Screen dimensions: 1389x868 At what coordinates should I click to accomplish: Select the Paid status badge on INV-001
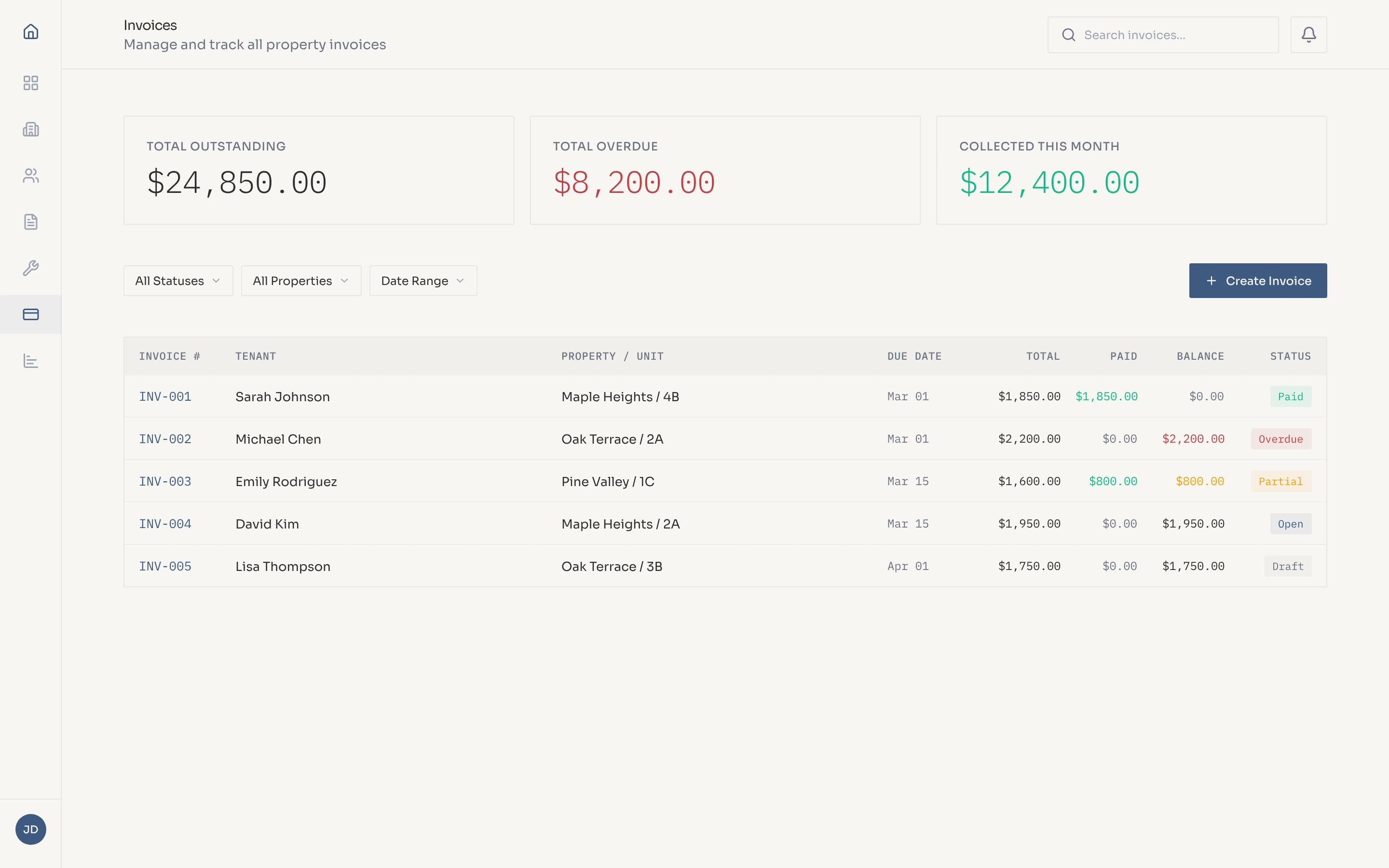1291,396
